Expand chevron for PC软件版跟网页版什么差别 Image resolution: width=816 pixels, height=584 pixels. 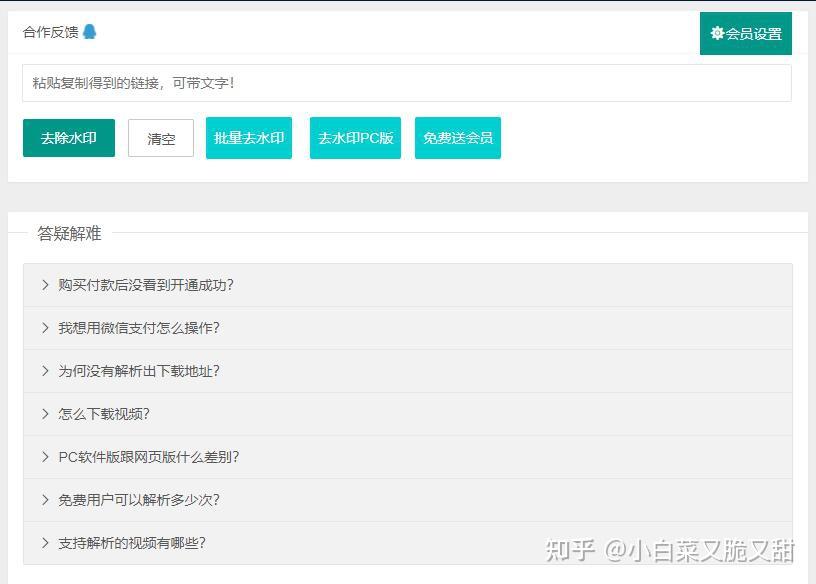(x=45, y=457)
